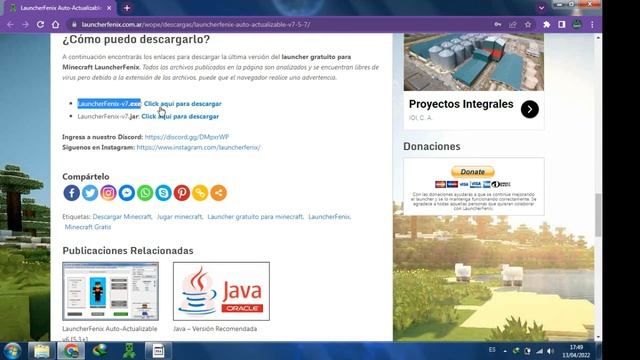Click the Proyectos Integrales ad arrow
The height and width of the screenshot is (360, 640).
point(529,109)
